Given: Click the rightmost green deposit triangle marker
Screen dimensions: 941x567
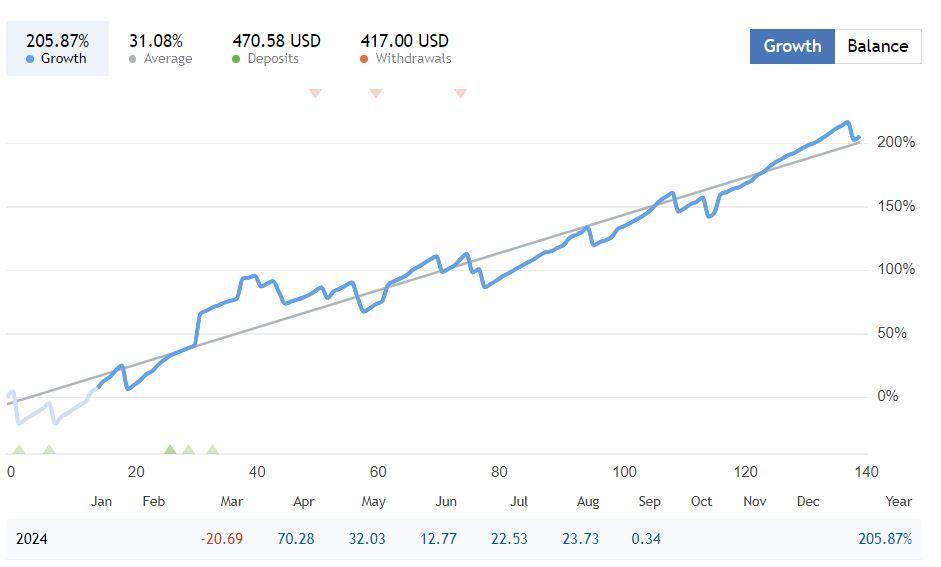Looking at the screenshot, I should point(212,450).
